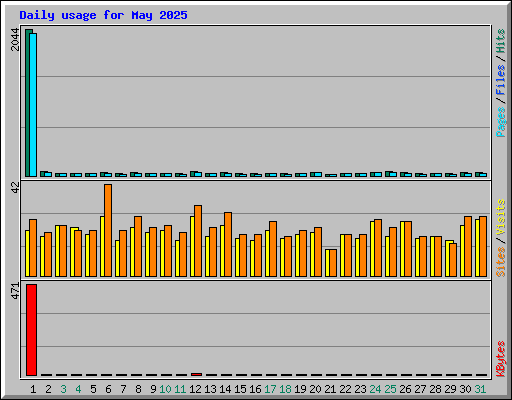Viewport: 512px width, 400px height.
Task: Click the cyan 'Pages' legend label
Action: 501,122
